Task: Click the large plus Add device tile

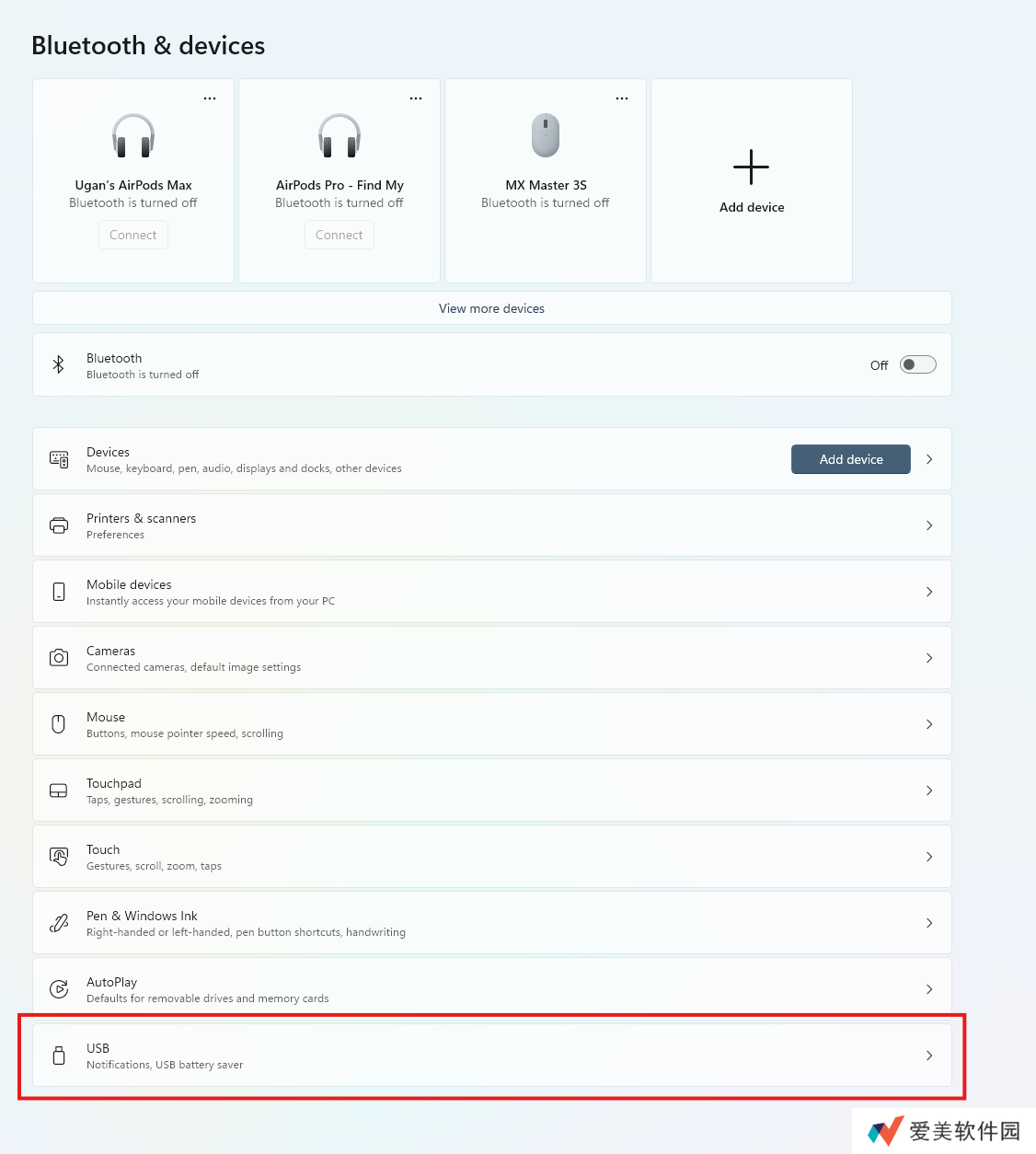Action: pyautogui.click(x=751, y=180)
